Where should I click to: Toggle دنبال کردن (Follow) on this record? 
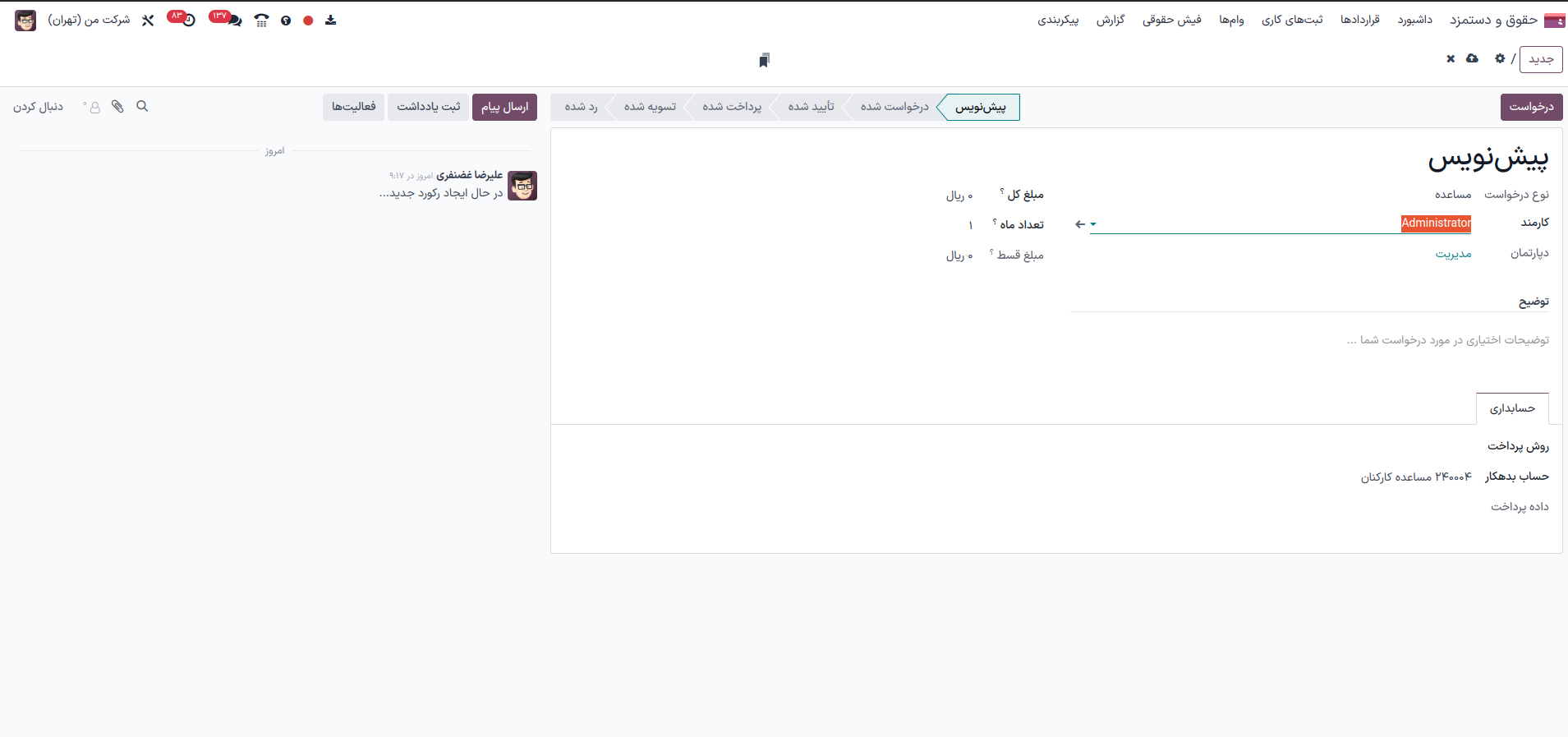[x=38, y=107]
